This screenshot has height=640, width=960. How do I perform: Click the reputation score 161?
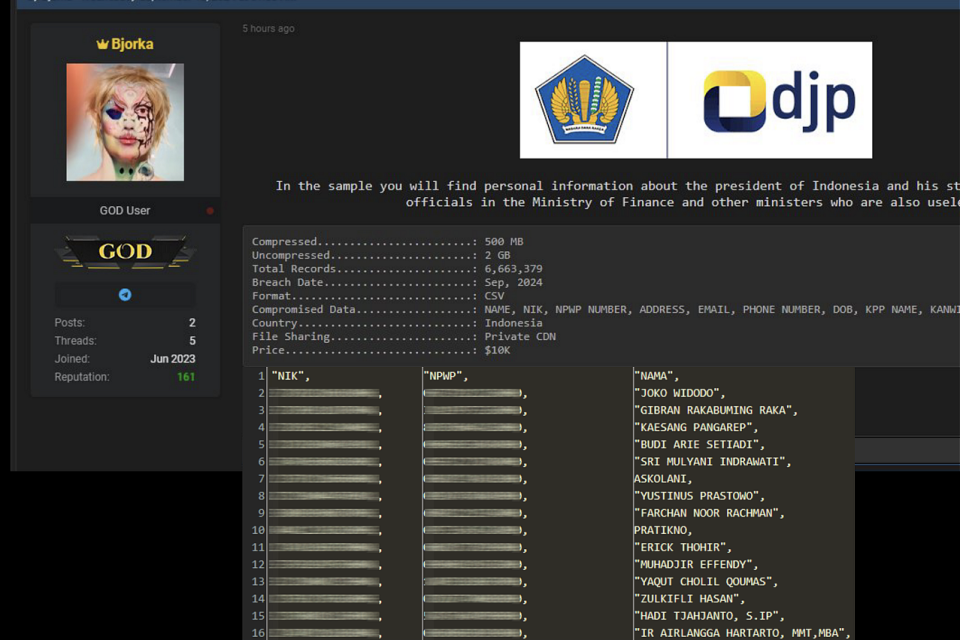tap(186, 377)
